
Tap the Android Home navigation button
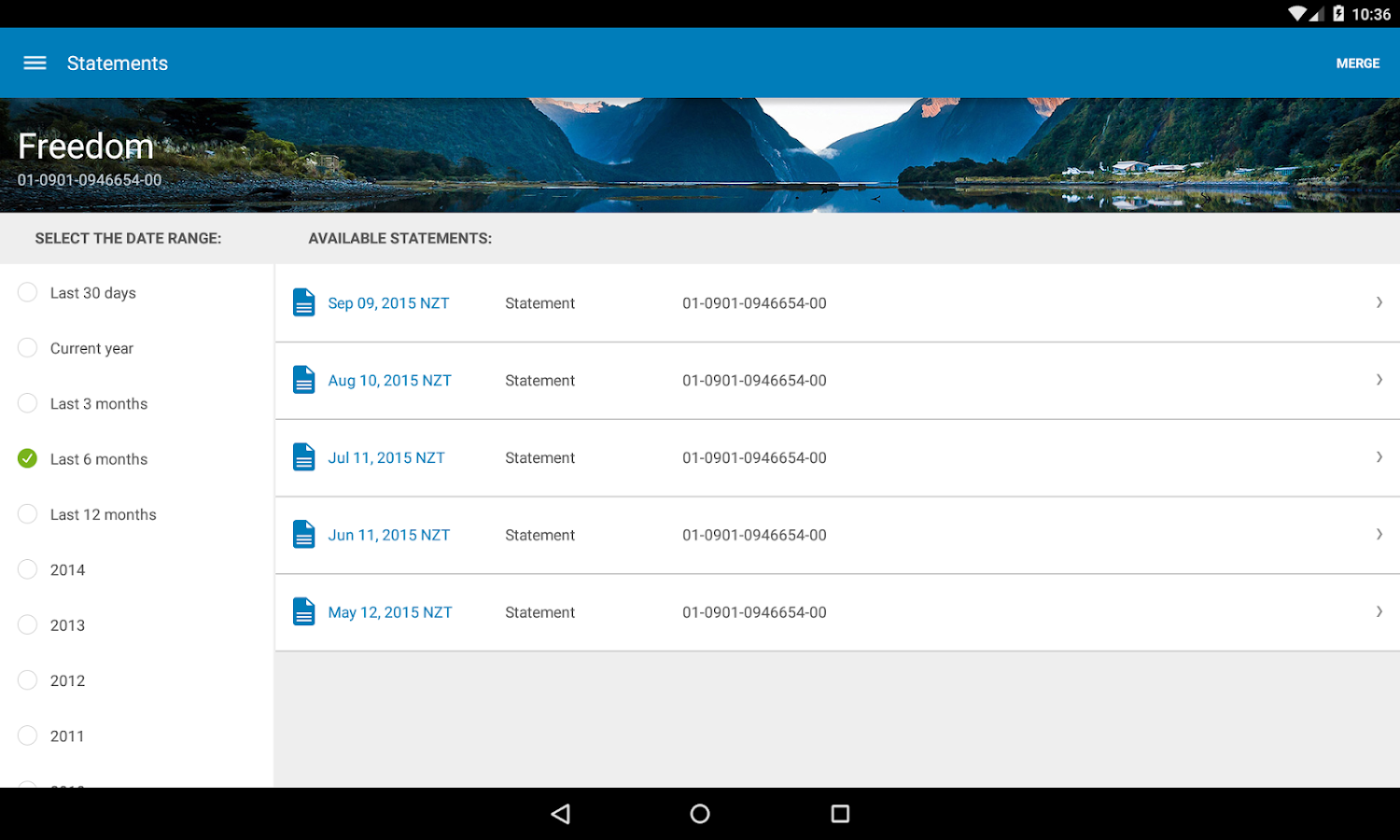point(700,814)
